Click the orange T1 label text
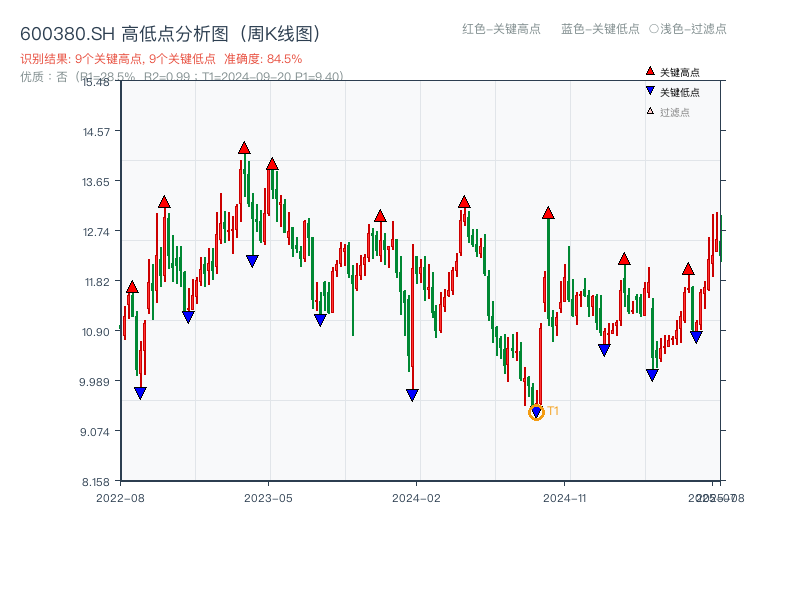800x600 pixels. [553, 411]
